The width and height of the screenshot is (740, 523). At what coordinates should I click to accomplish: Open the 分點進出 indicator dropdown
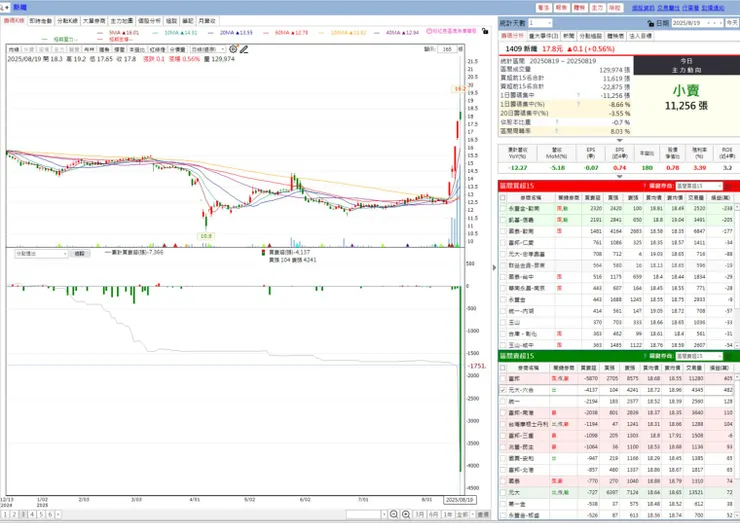click(41, 254)
